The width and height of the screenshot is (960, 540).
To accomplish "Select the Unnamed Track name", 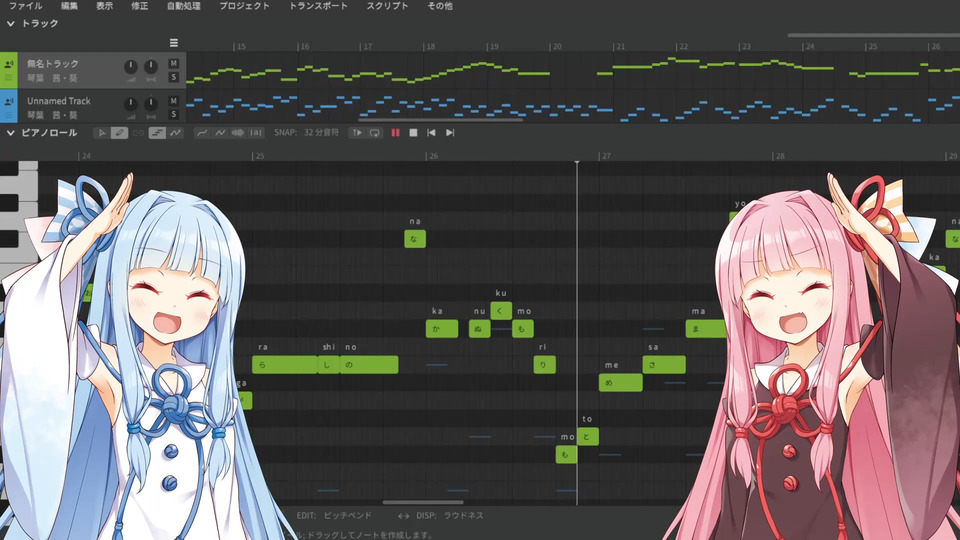I will [59, 101].
